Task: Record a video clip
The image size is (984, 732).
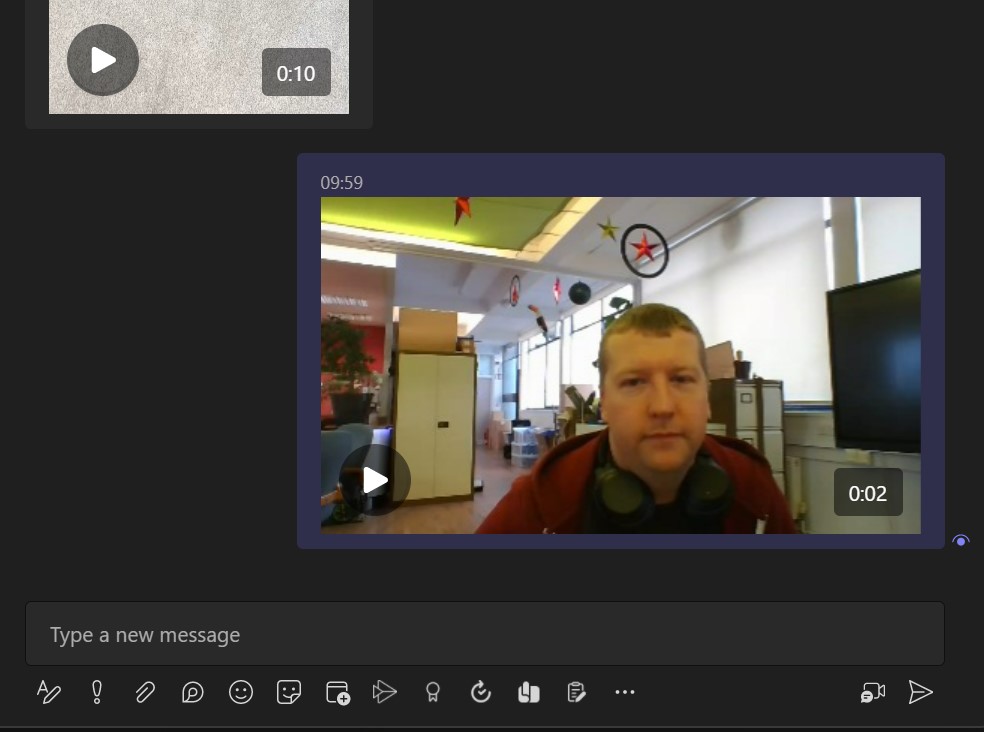Action: 872,692
